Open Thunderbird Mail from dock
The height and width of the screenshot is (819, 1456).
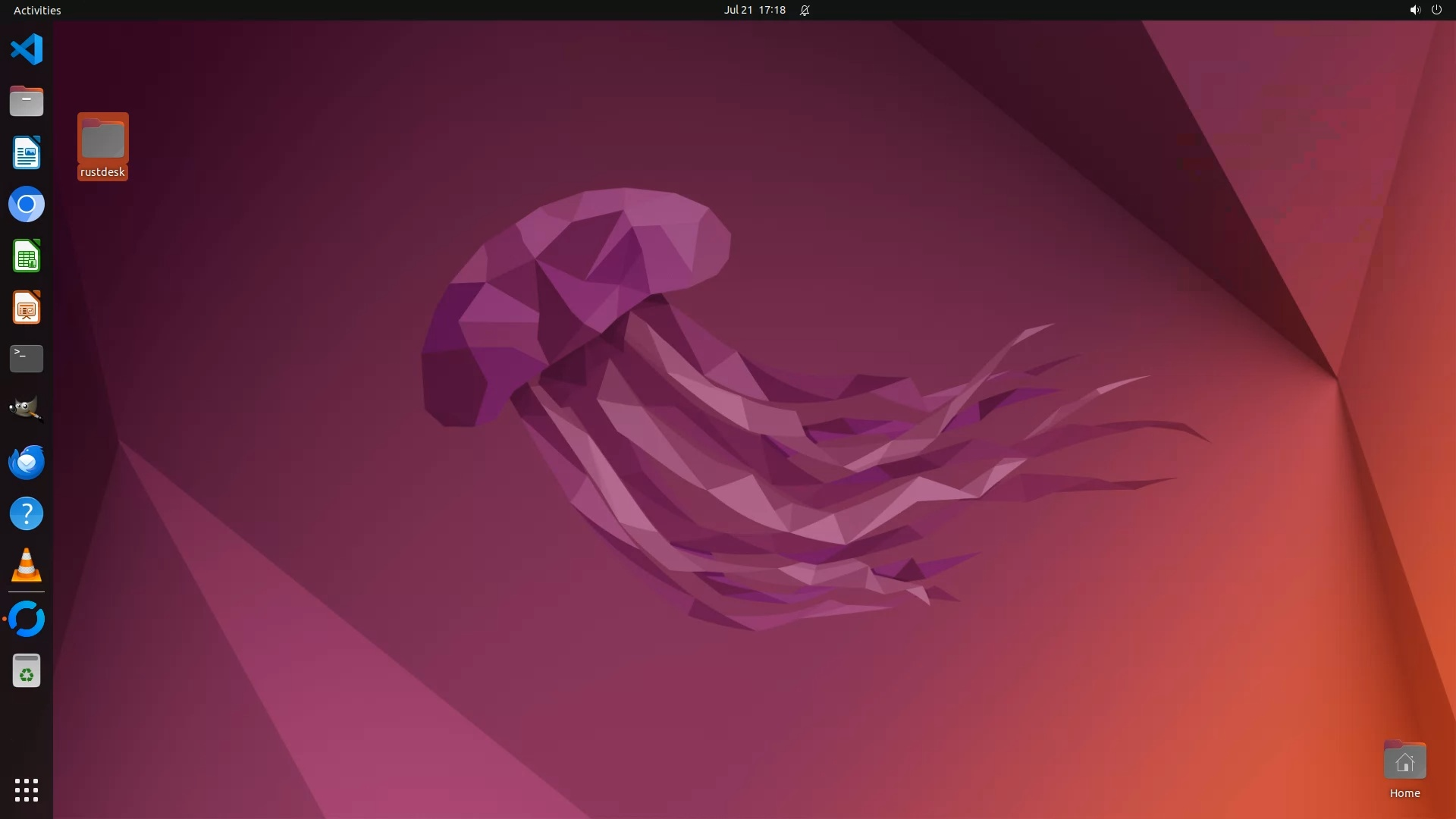pos(27,462)
